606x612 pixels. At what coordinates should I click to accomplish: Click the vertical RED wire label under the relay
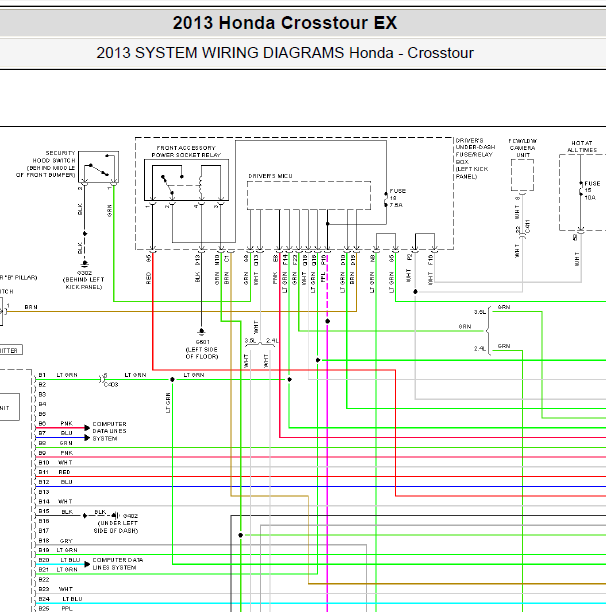pos(148,278)
